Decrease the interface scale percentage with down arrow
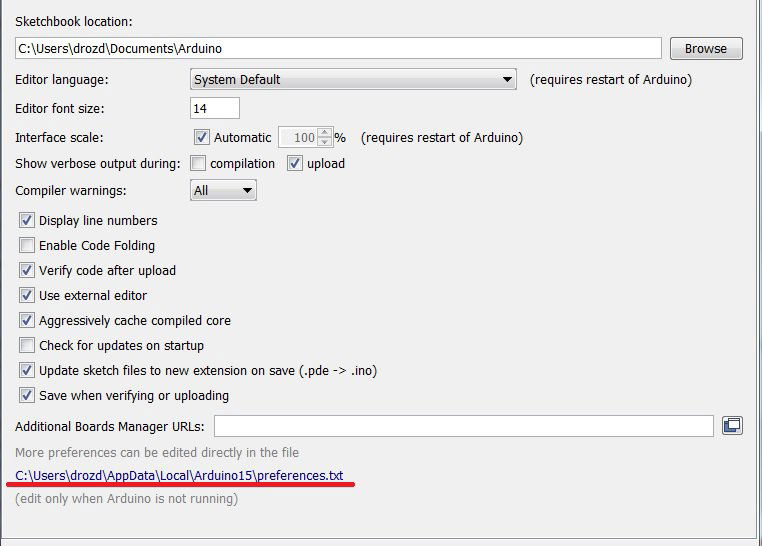762x546 pixels. 325,142
